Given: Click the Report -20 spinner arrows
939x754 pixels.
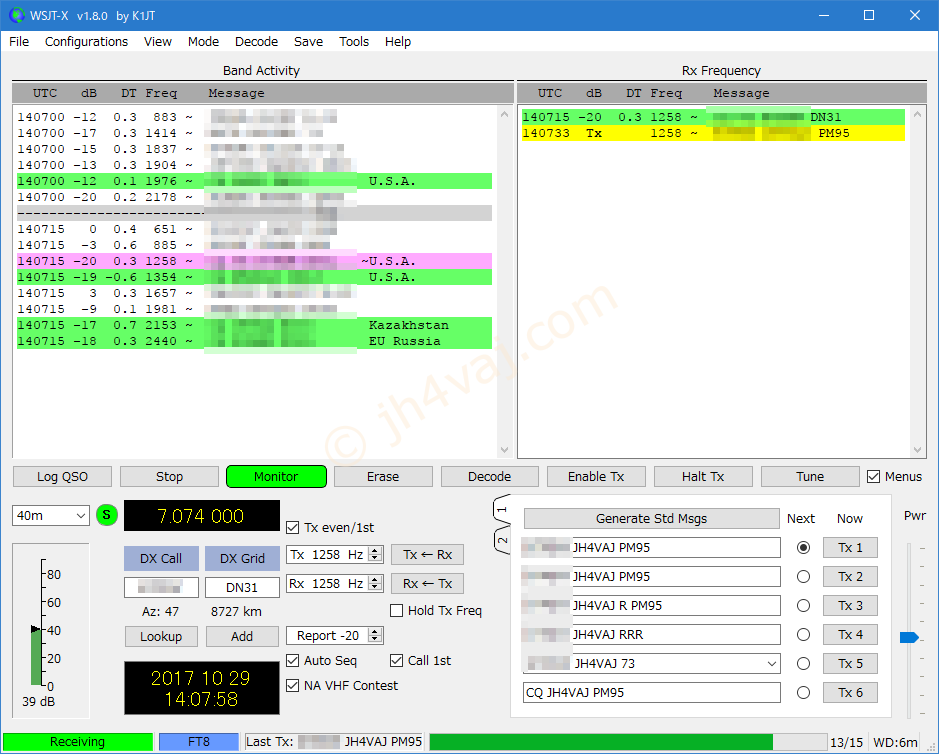Looking at the screenshot, I should [375, 635].
